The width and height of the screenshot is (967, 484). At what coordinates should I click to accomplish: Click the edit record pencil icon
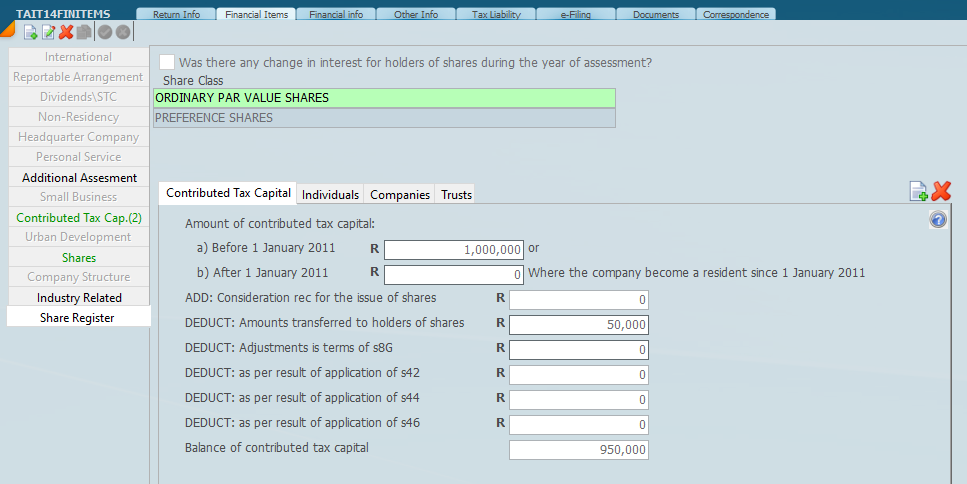click(48, 32)
